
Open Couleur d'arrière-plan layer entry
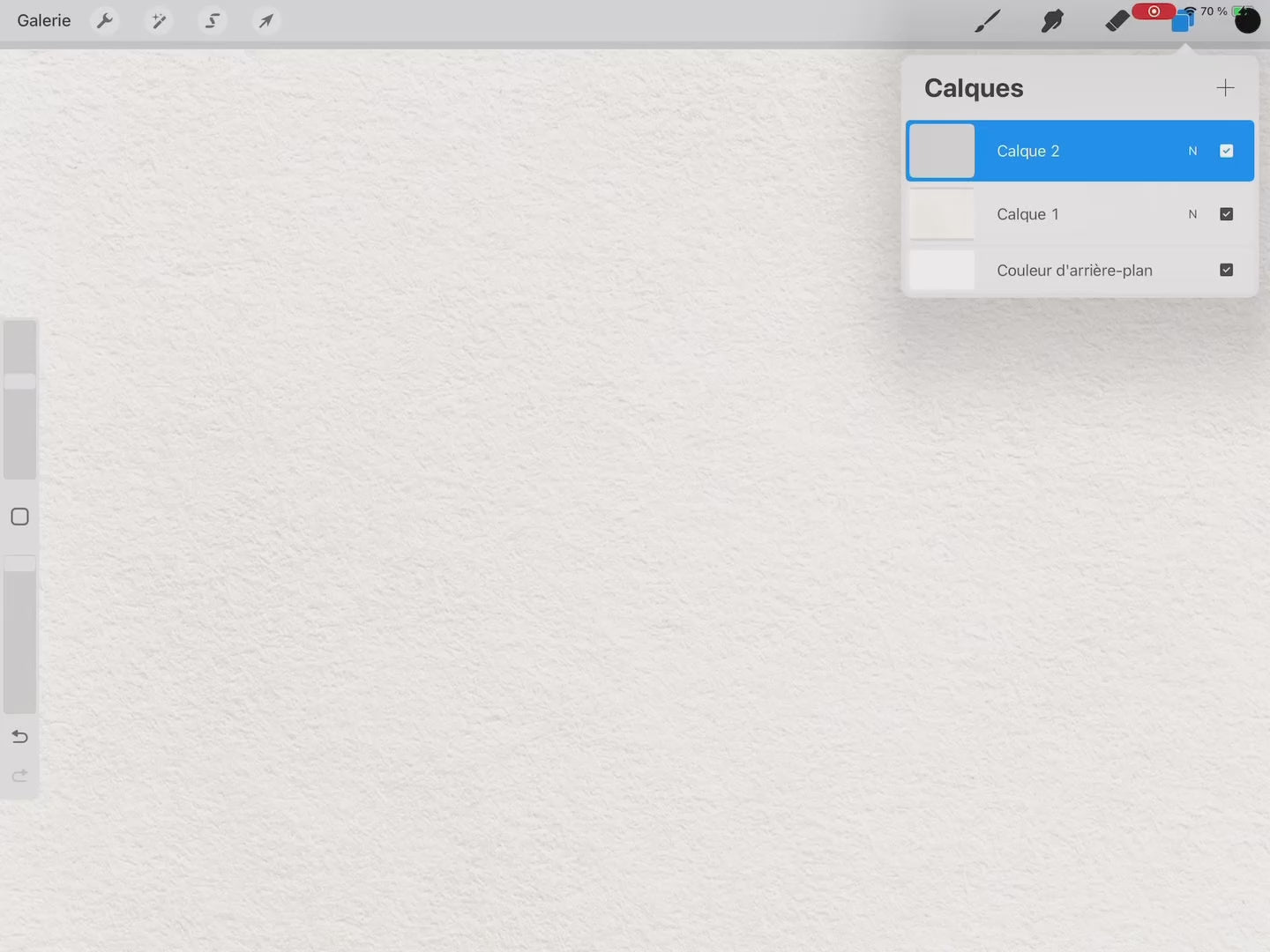pyautogui.click(x=1074, y=270)
